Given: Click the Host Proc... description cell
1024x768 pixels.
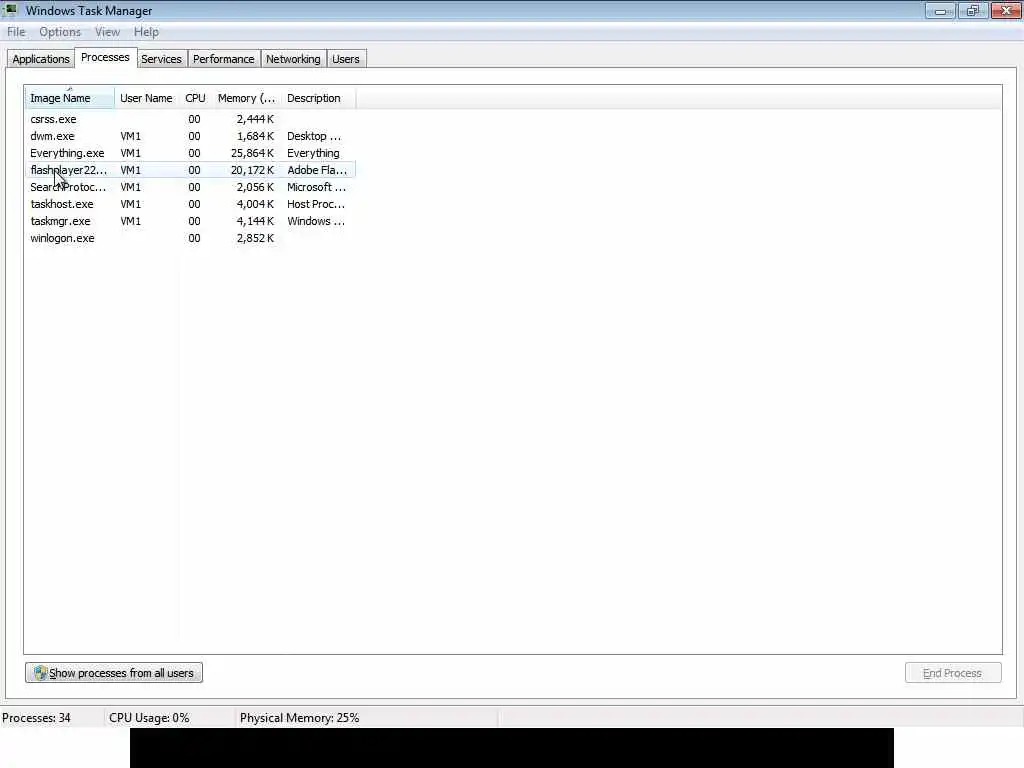Looking at the screenshot, I should point(316,204).
